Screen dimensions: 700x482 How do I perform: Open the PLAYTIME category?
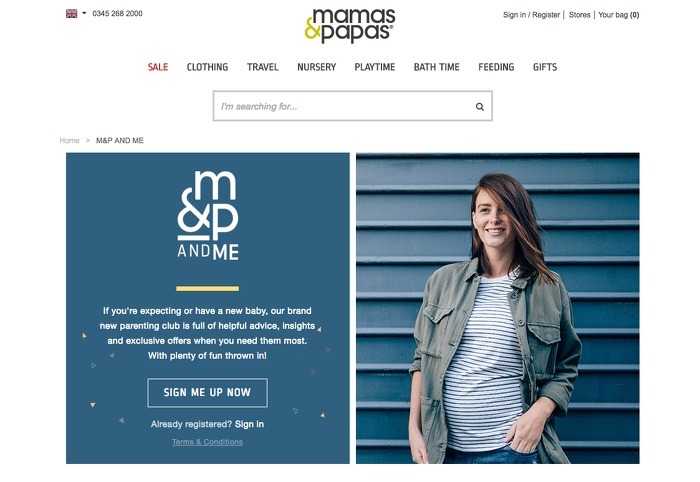point(375,67)
